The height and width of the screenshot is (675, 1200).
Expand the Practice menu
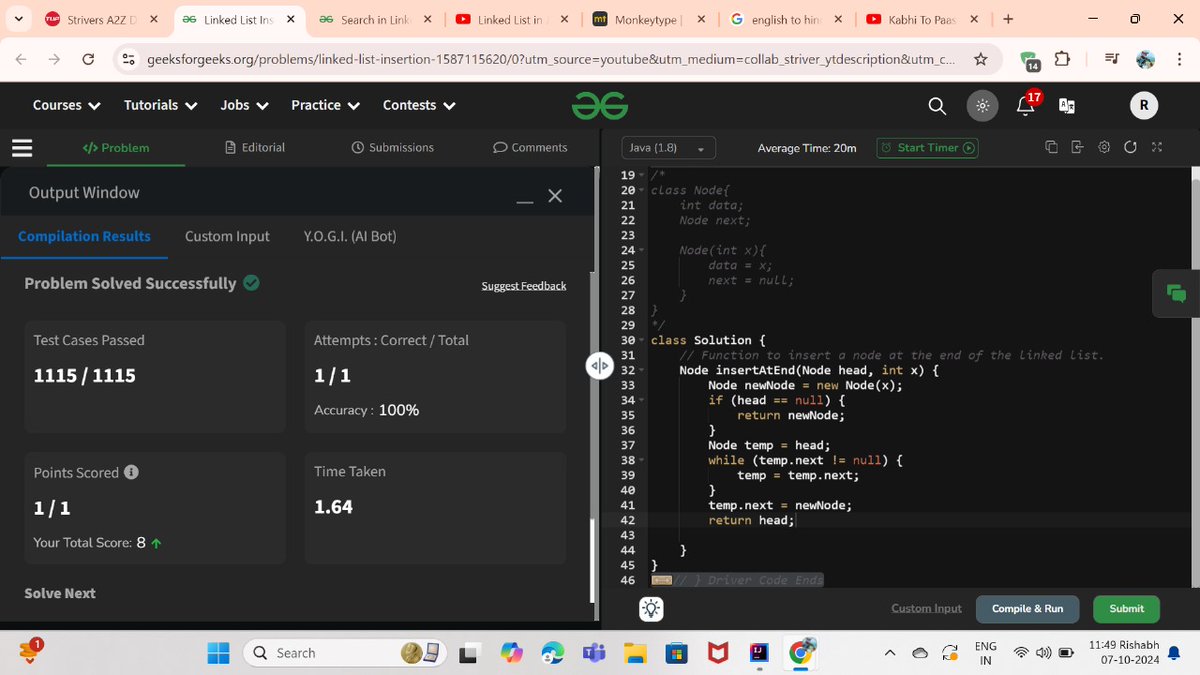tap(326, 105)
